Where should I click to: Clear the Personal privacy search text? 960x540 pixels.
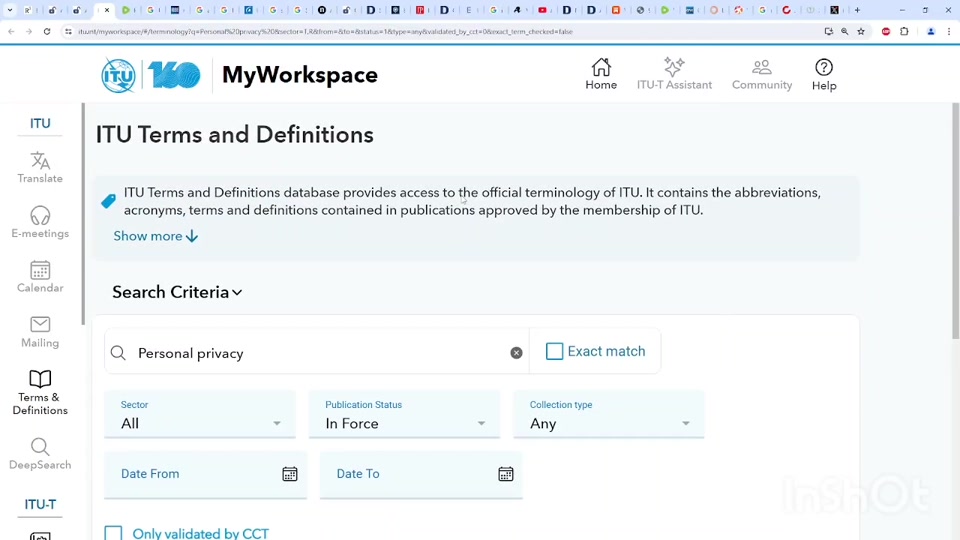[x=516, y=353]
